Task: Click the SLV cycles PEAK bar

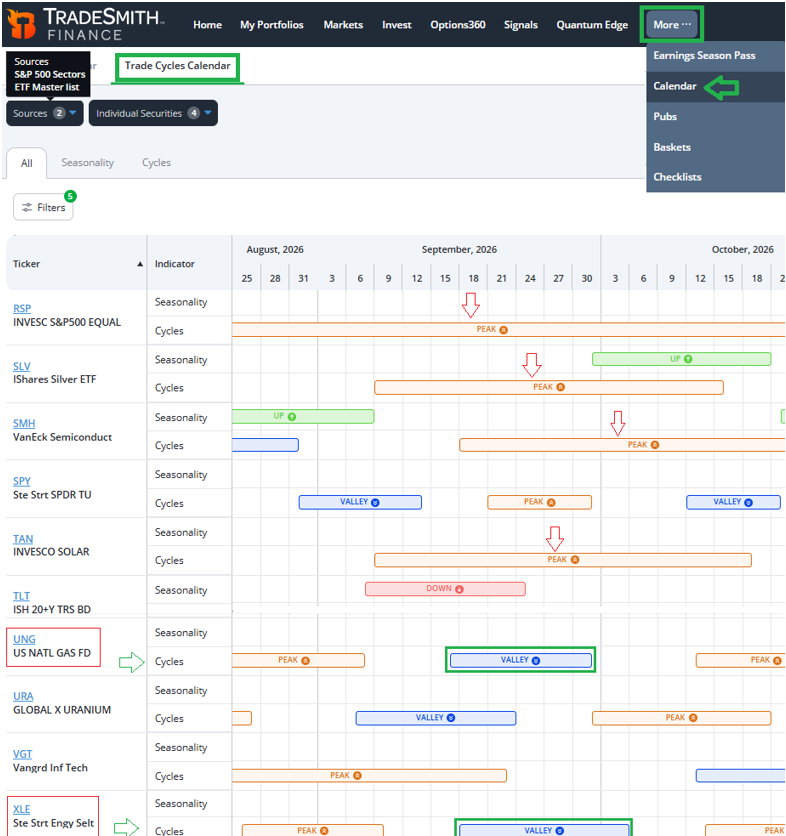Action: click(549, 387)
